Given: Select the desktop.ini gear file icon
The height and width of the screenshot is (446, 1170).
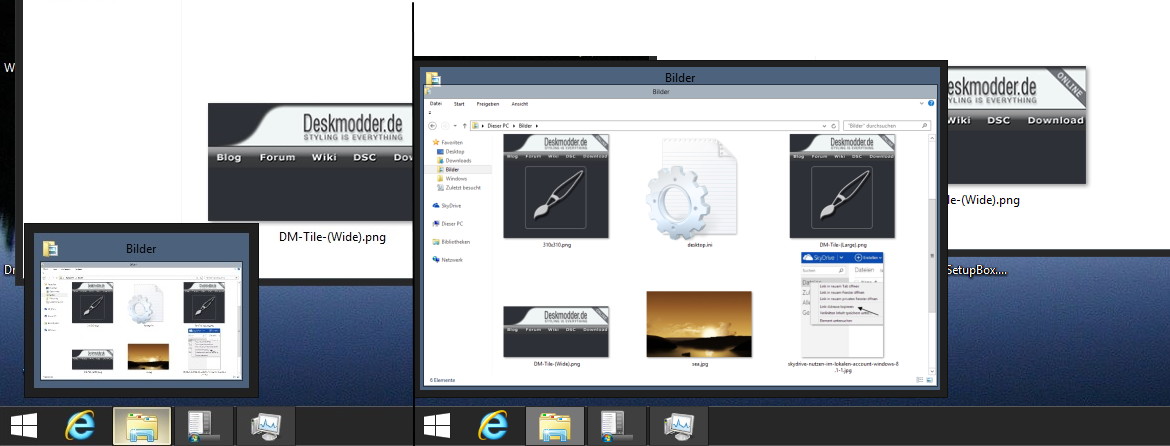Looking at the screenshot, I should [691, 187].
